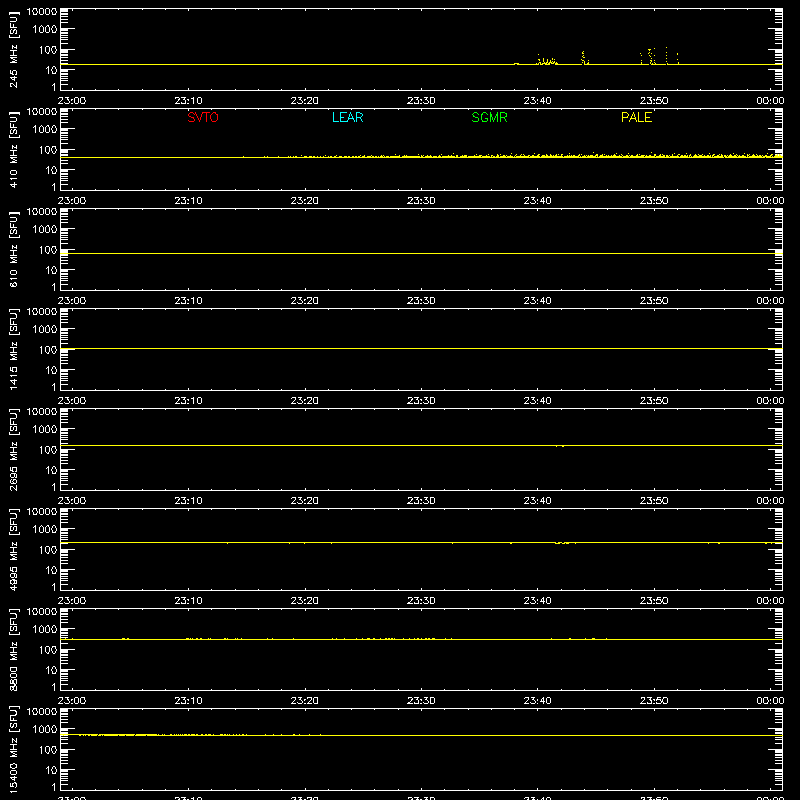800x800 pixels.
Task: Click the cyan LEAR station label
Action: tap(347, 117)
